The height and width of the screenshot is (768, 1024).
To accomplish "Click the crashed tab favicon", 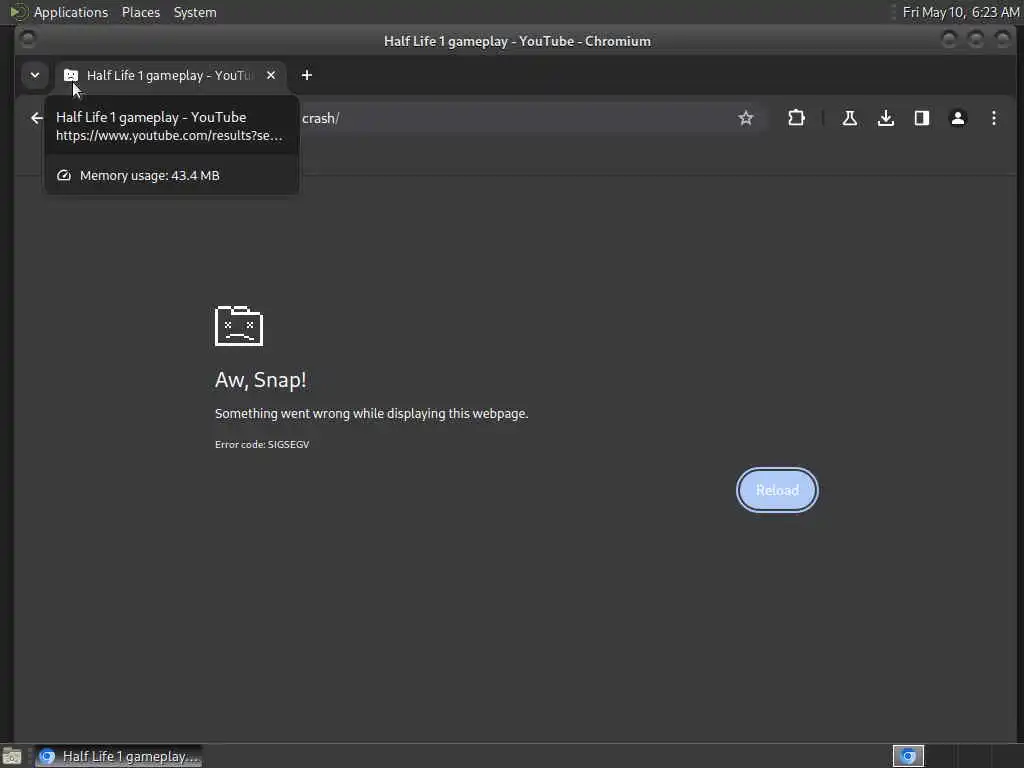I will point(71,75).
